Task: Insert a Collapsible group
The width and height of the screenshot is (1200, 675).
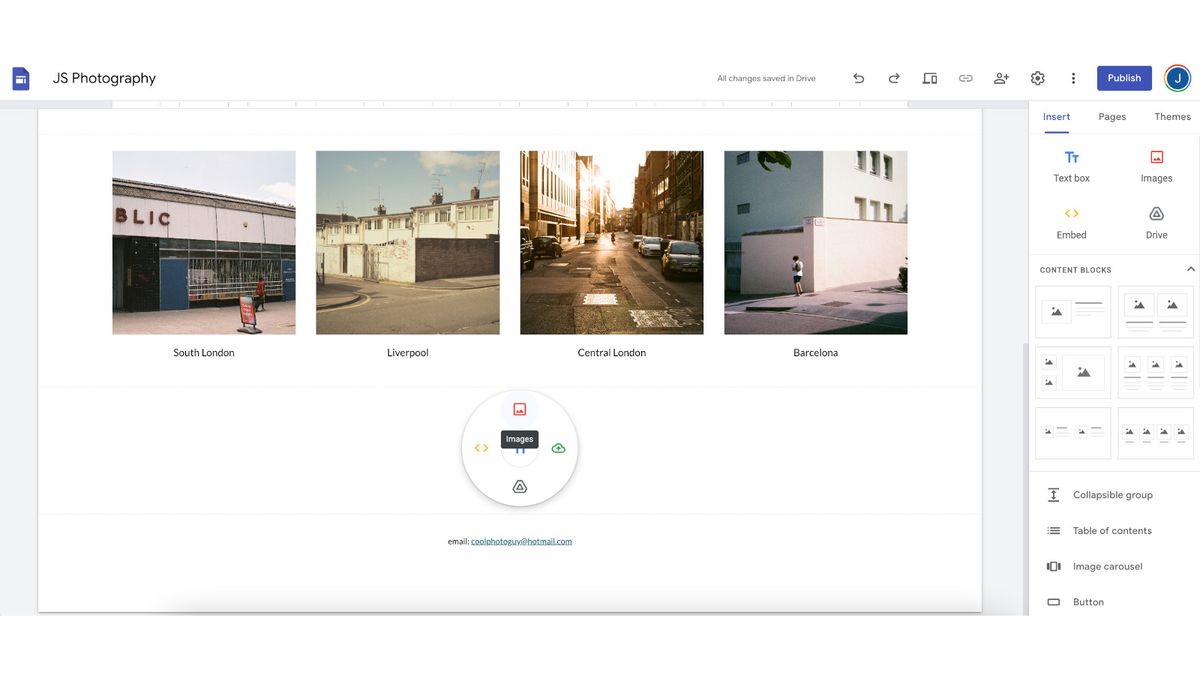Action: tap(1112, 494)
